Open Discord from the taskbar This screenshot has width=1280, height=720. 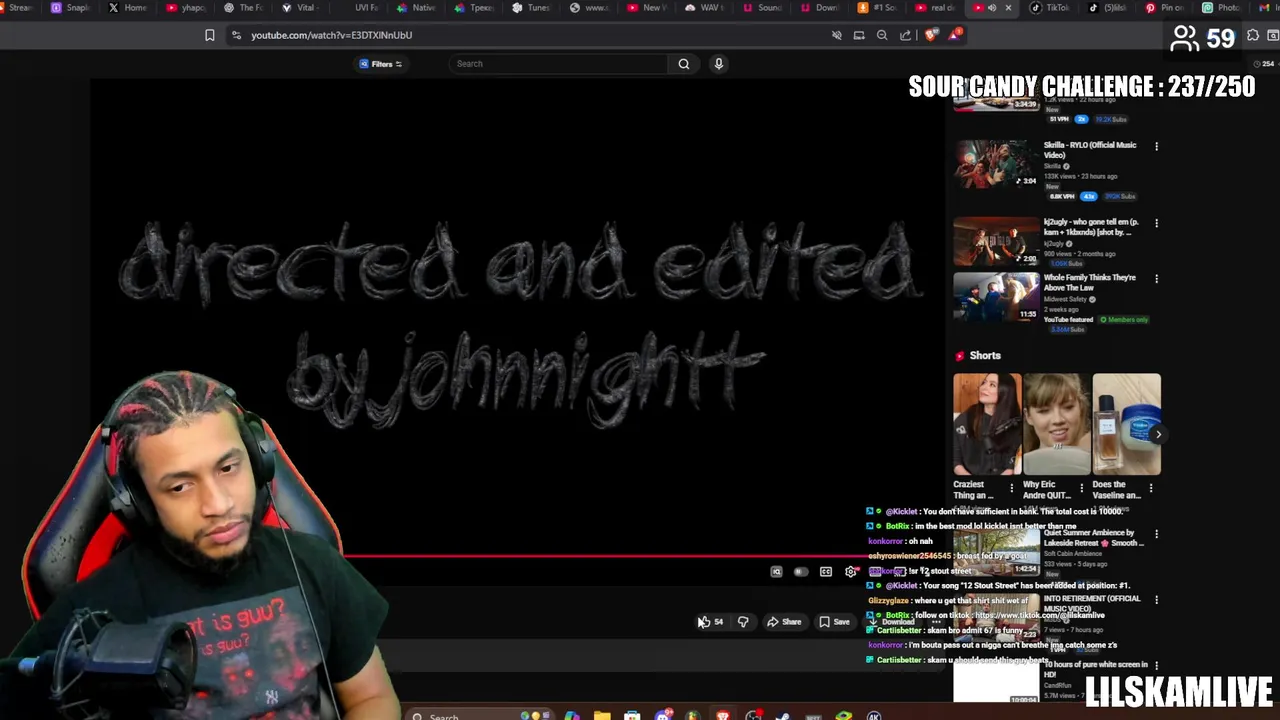tap(662, 716)
